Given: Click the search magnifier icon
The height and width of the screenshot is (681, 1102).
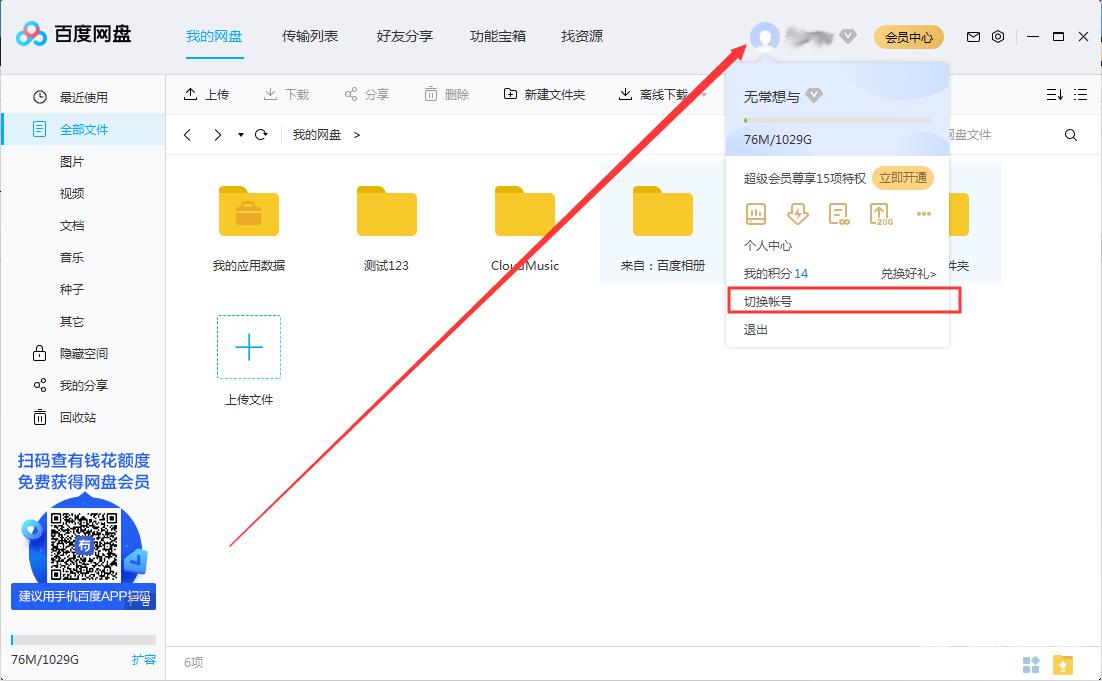Looking at the screenshot, I should point(1070,134).
